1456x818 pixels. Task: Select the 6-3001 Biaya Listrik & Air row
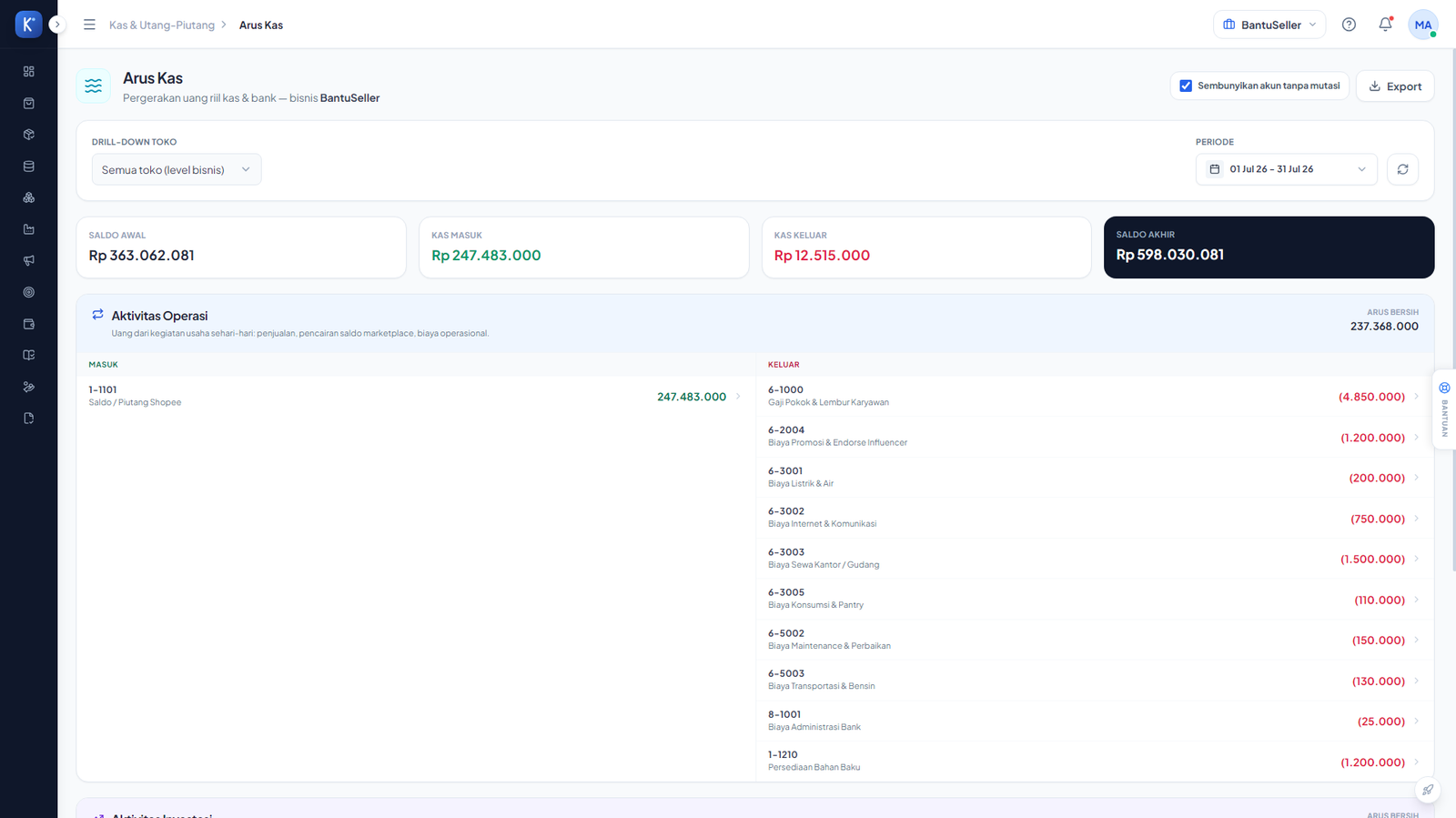point(1095,478)
